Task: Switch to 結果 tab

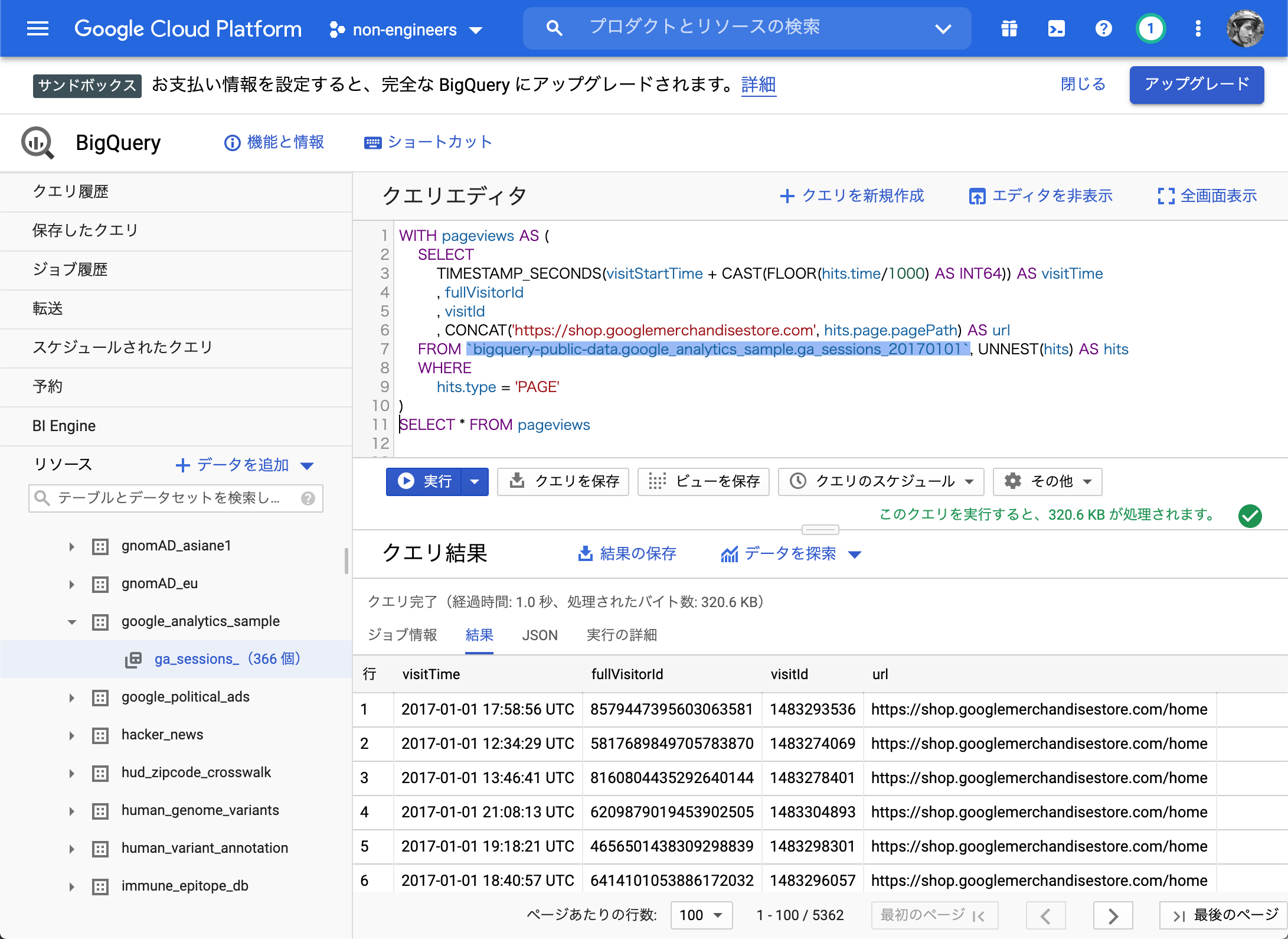Action: click(x=479, y=635)
